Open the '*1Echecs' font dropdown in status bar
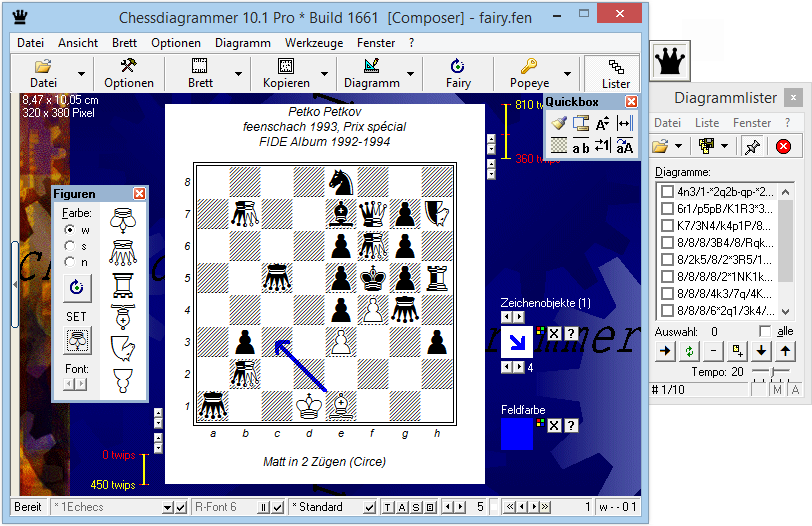 pyautogui.click(x=167, y=507)
